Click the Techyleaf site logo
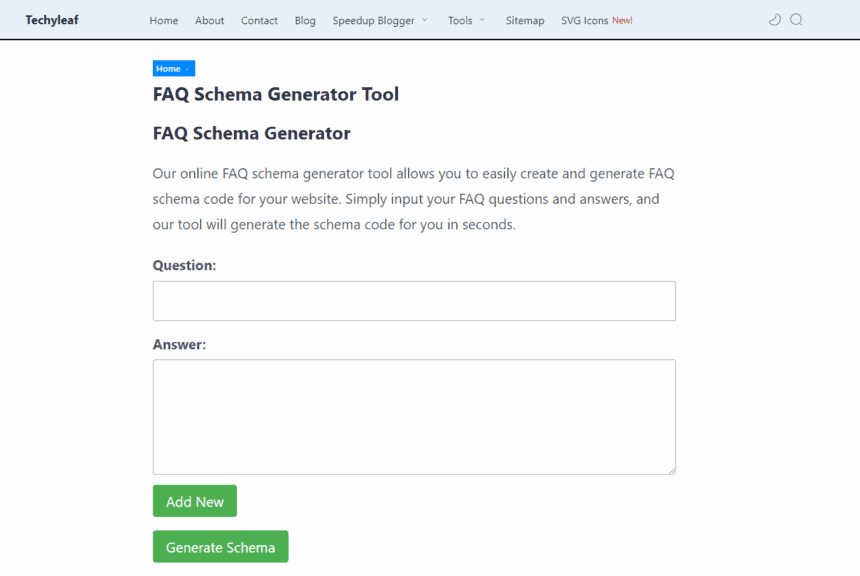Screen dimensions: 860x576 tap(51, 20)
